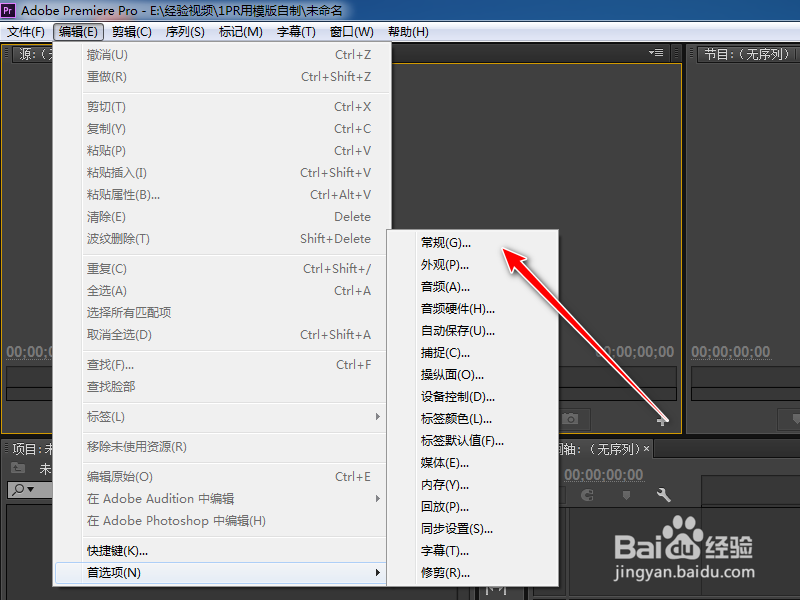
Task: Choose 常规(G)... preferences
Action: [472, 243]
